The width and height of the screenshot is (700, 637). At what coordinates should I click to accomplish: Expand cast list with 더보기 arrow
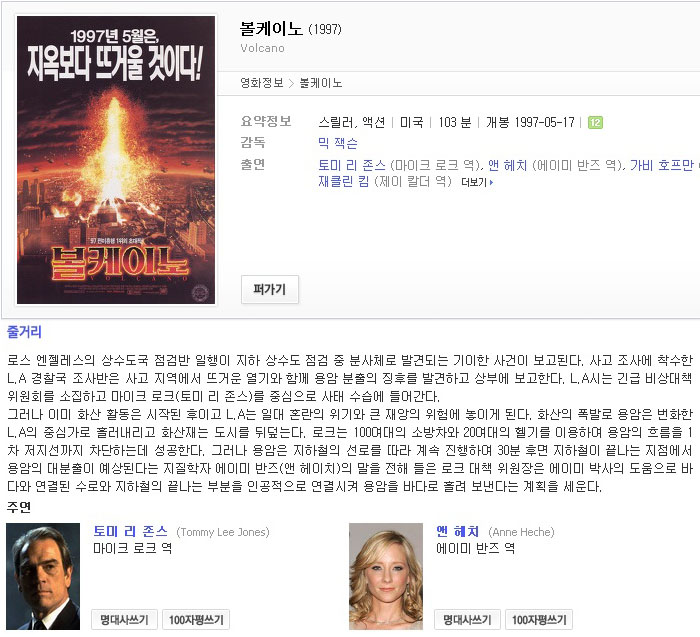(477, 182)
